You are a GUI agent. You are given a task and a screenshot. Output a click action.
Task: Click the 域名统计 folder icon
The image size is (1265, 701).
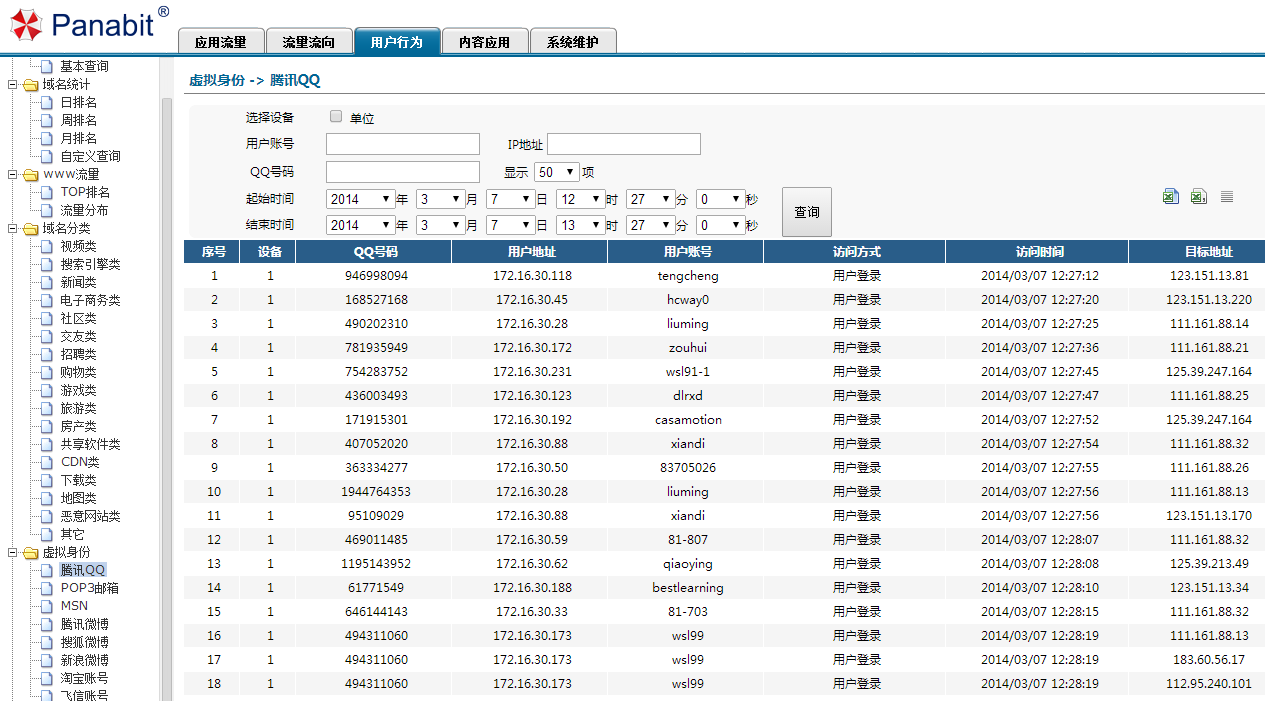(x=30, y=85)
